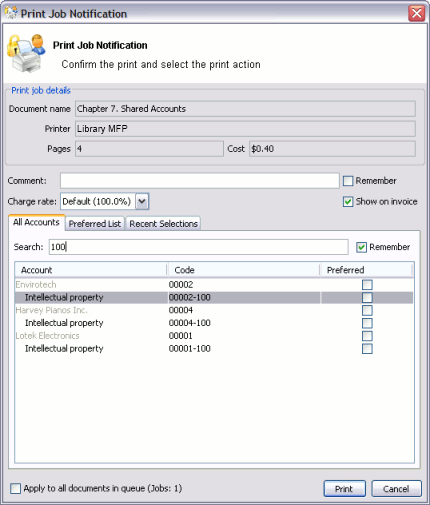430x505 pixels.
Task: Tick preferred checkbox for code 00001-100
Action: tap(367, 349)
